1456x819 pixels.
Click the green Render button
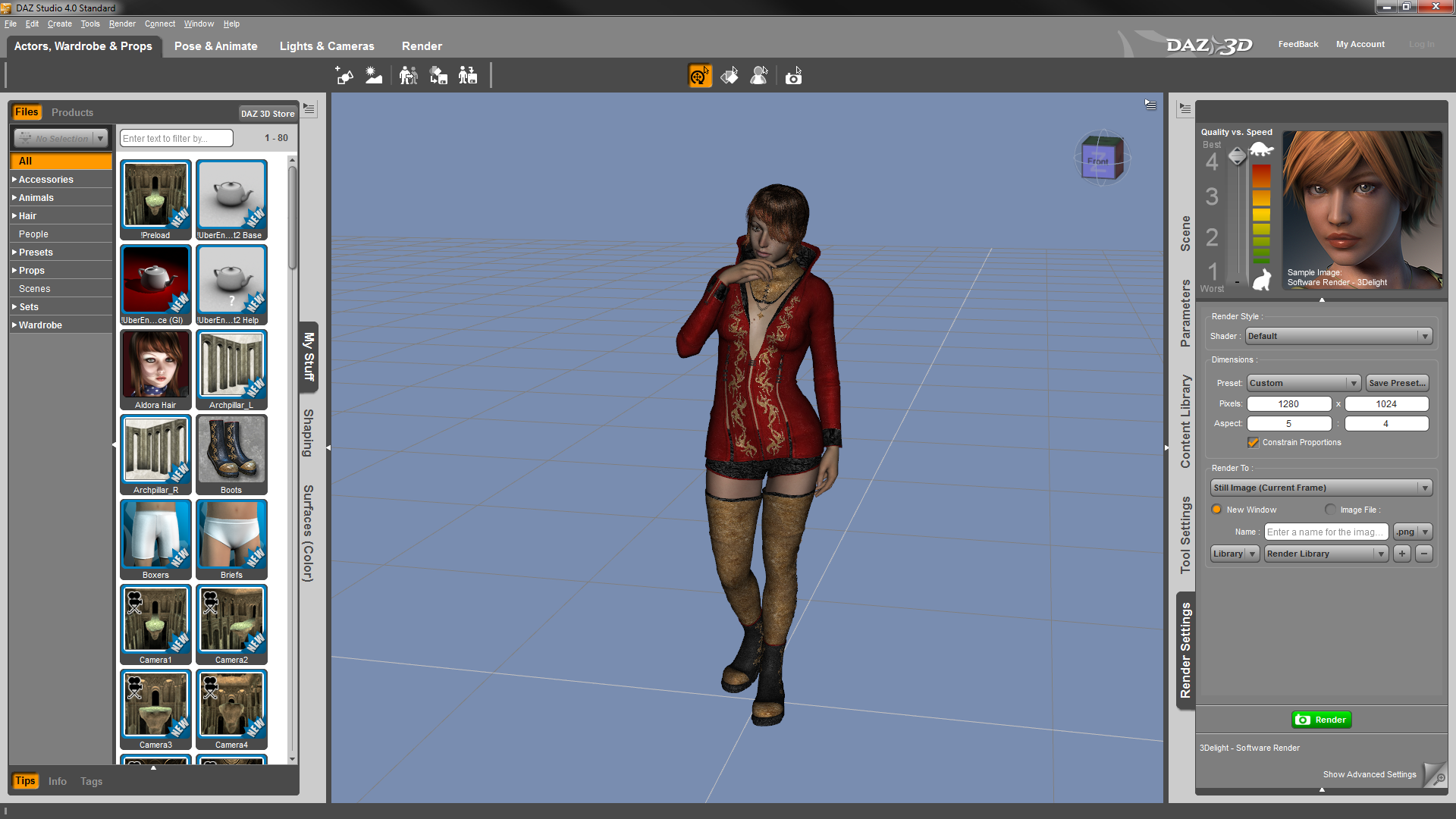[x=1321, y=719]
